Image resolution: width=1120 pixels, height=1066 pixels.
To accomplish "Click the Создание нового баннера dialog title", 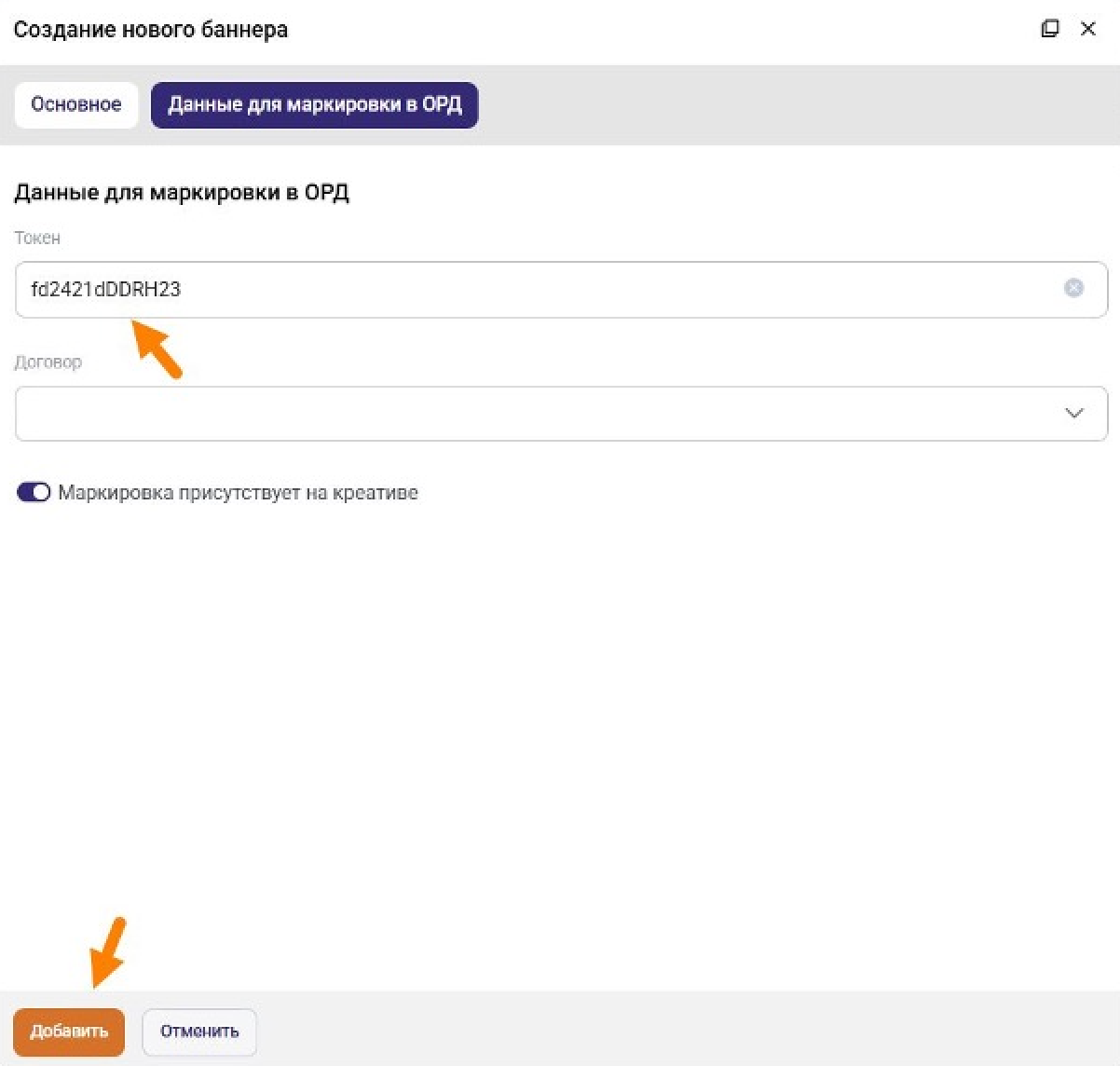I will click(150, 30).
